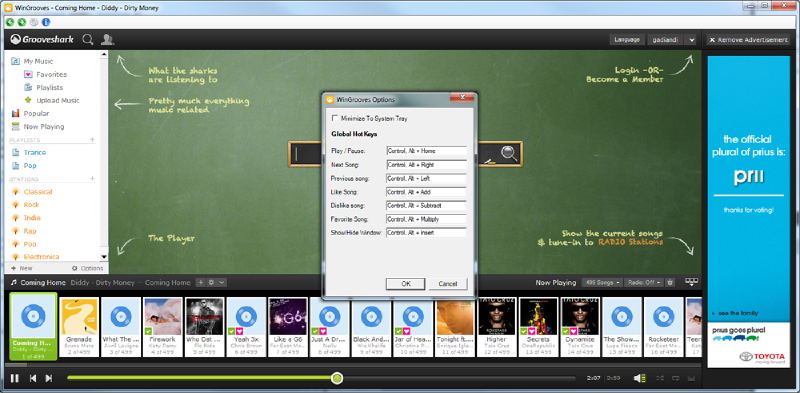Select the Grenade album thumbnail
The height and width of the screenshot is (393, 800).
[79, 317]
